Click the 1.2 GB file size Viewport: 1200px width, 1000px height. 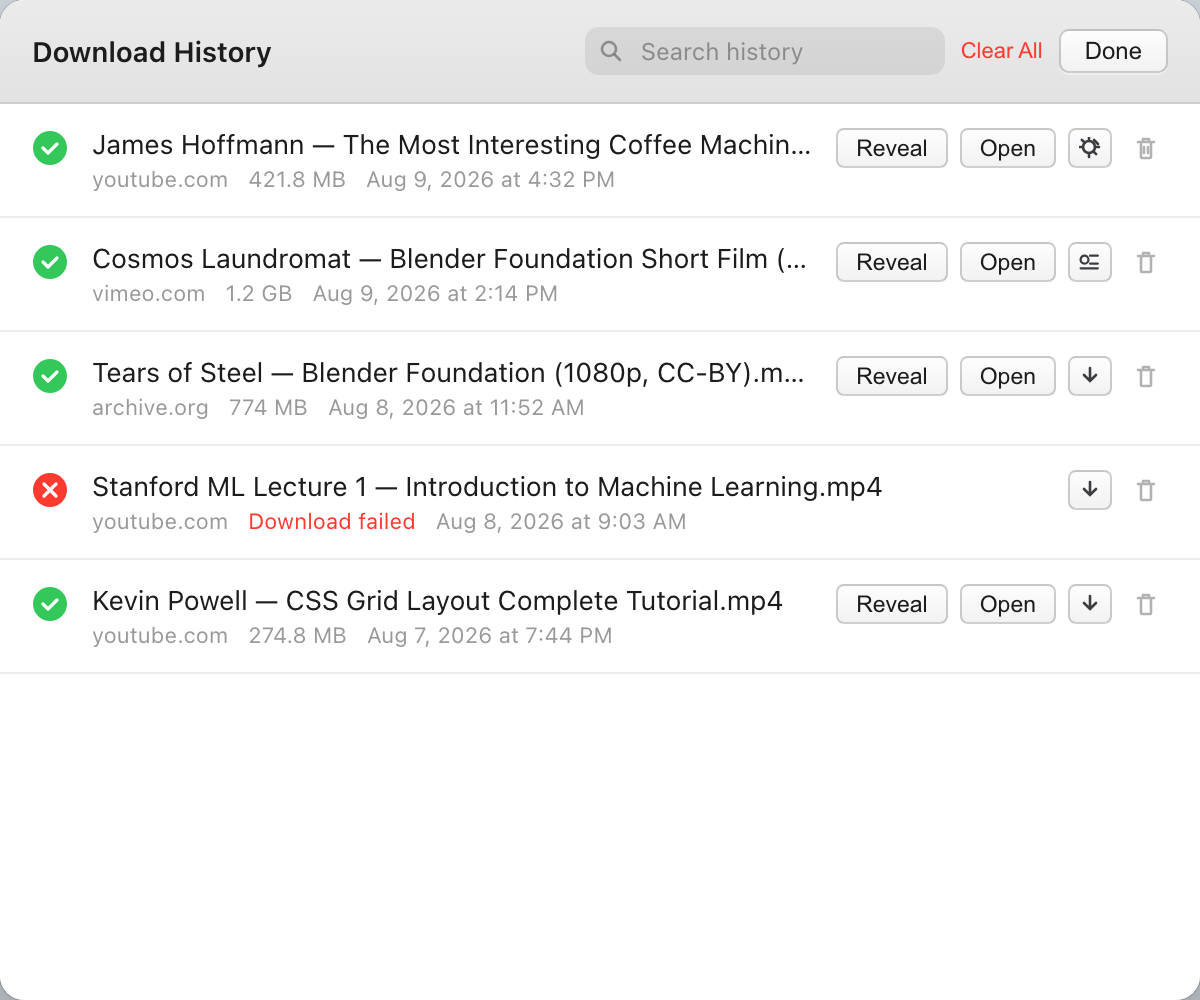tap(258, 293)
